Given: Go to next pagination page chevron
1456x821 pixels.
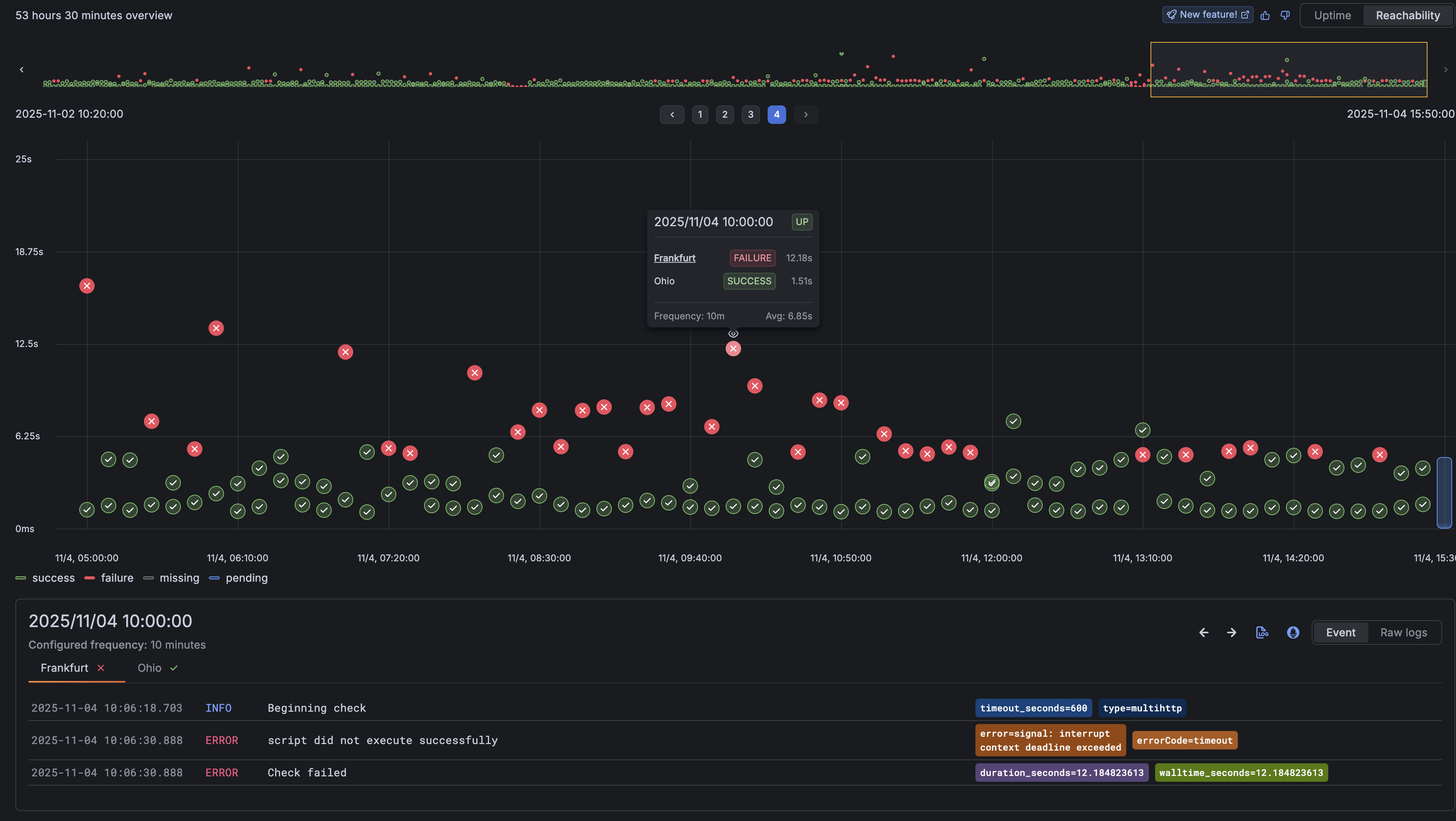Looking at the screenshot, I should click(805, 114).
